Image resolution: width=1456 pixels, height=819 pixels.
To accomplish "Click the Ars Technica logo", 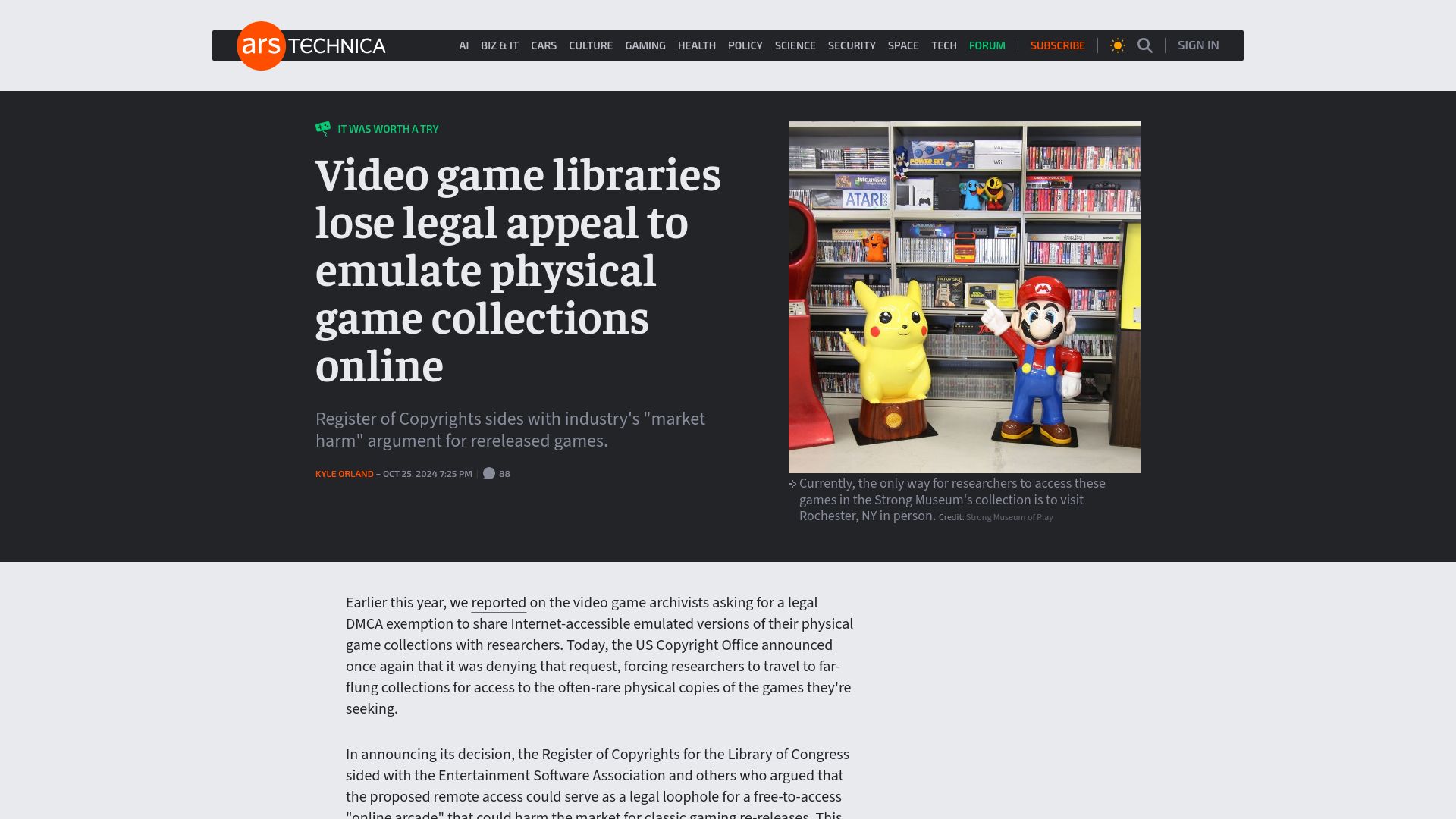I will pos(311,45).
